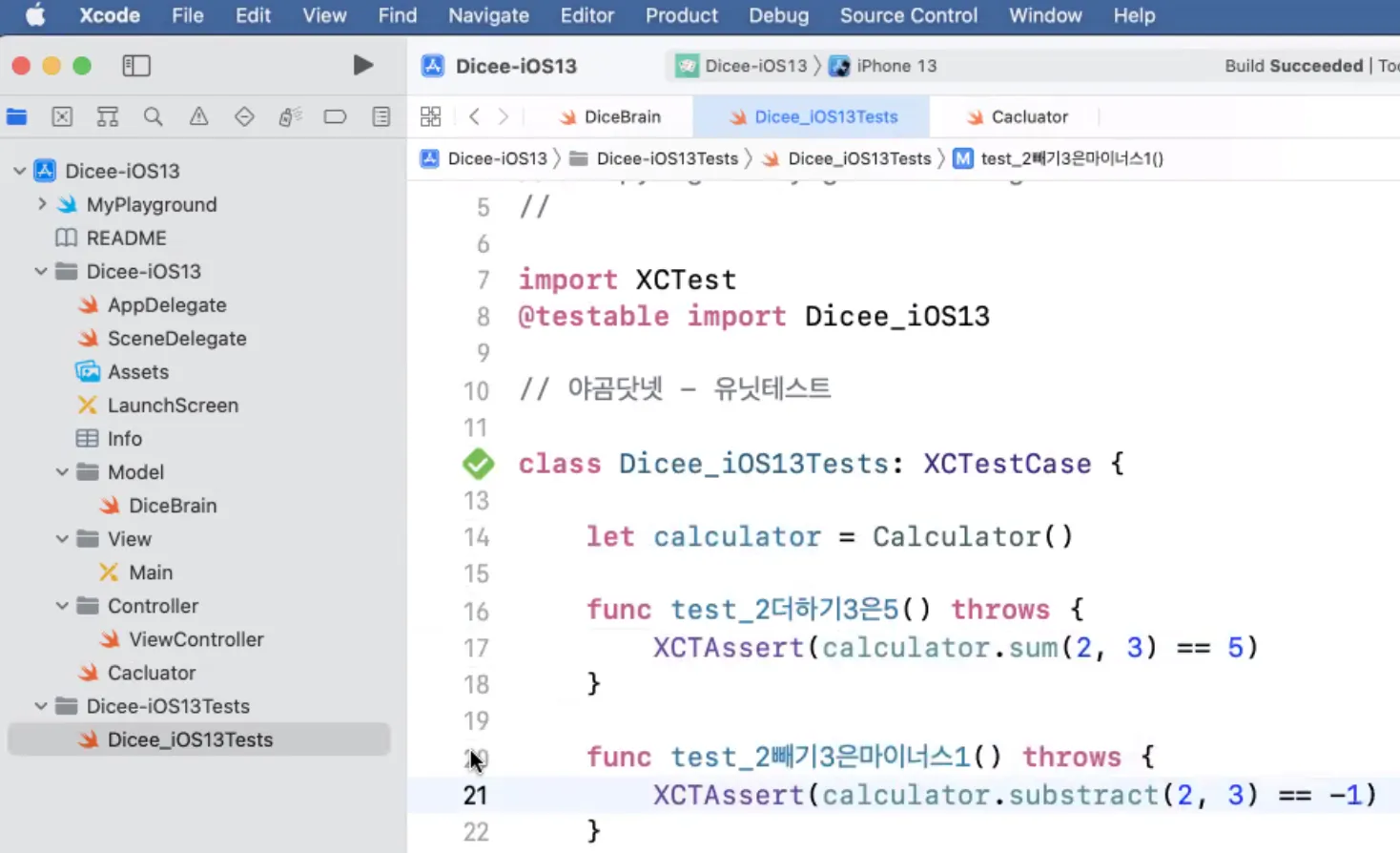Collapse the Dicee-iOS13 group folder
Screen dimensions: 1400x853
[41, 271]
